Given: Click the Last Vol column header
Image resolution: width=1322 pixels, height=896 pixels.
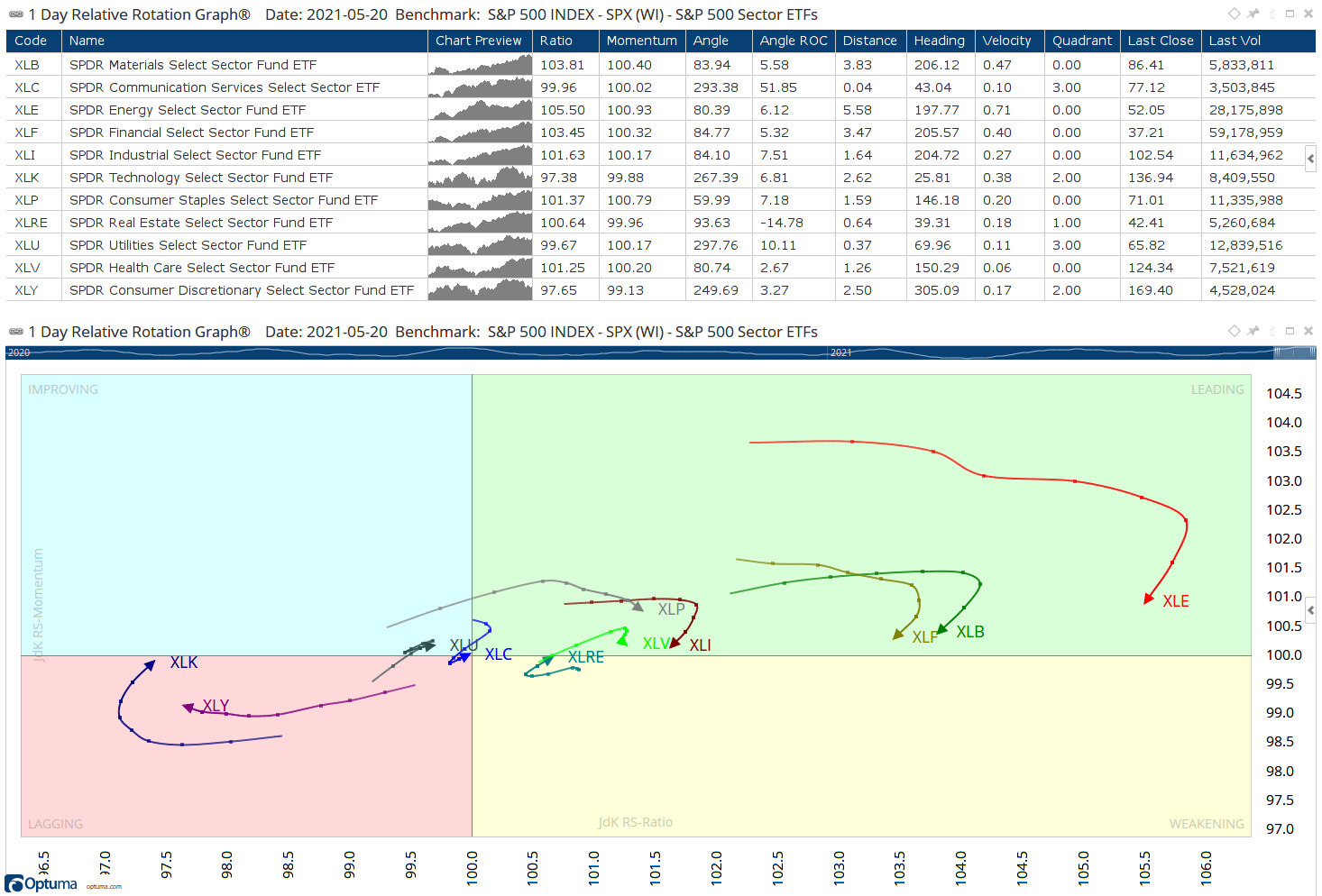Looking at the screenshot, I should click(1258, 41).
